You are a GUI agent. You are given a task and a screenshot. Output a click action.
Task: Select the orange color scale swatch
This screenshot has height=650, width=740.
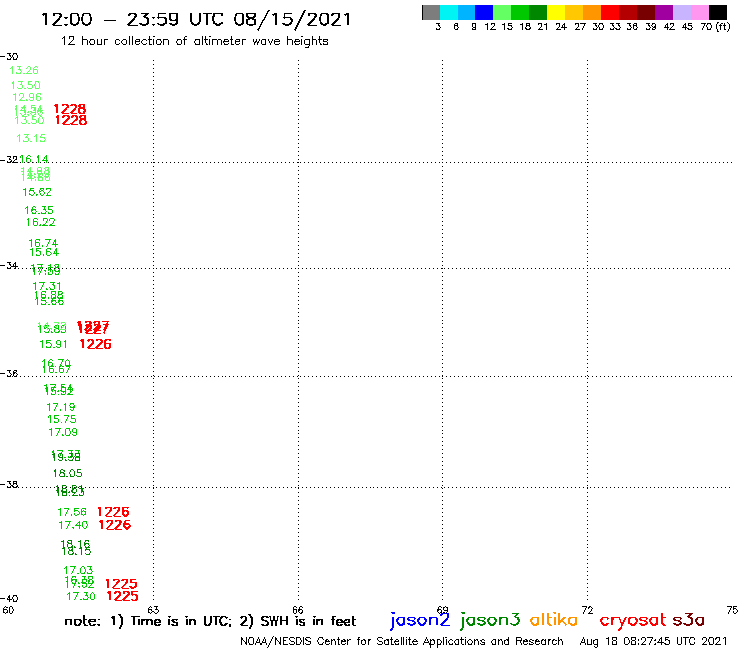[592, 12]
